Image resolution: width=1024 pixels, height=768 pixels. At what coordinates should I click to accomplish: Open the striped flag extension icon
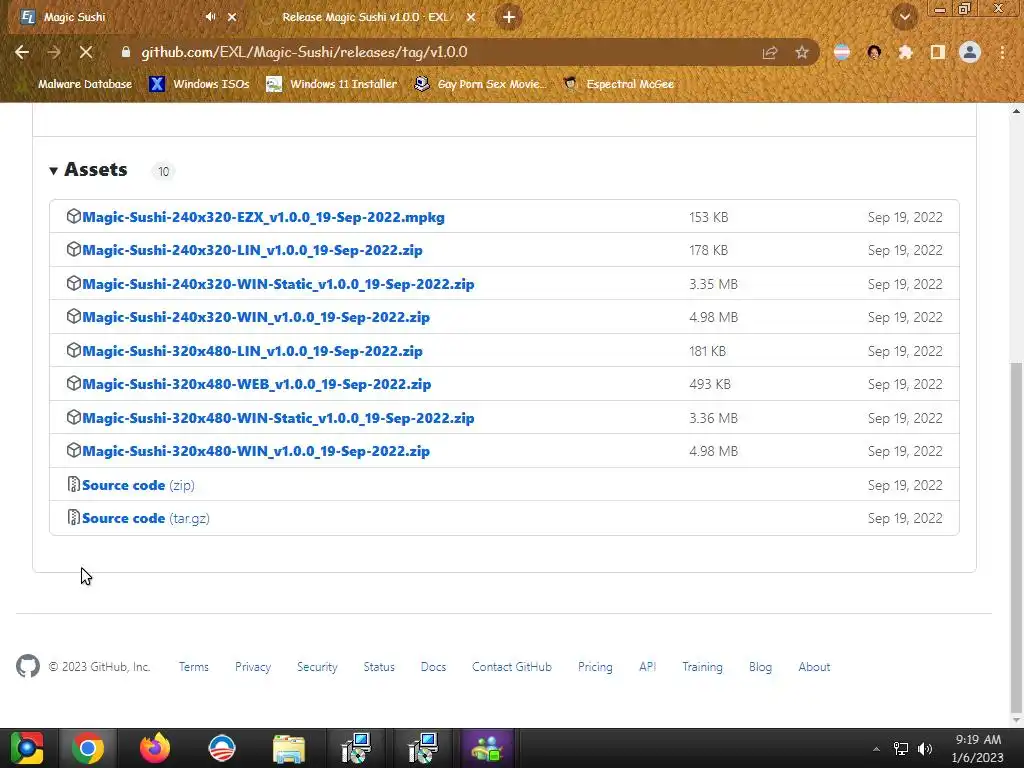click(x=842, y=52)
